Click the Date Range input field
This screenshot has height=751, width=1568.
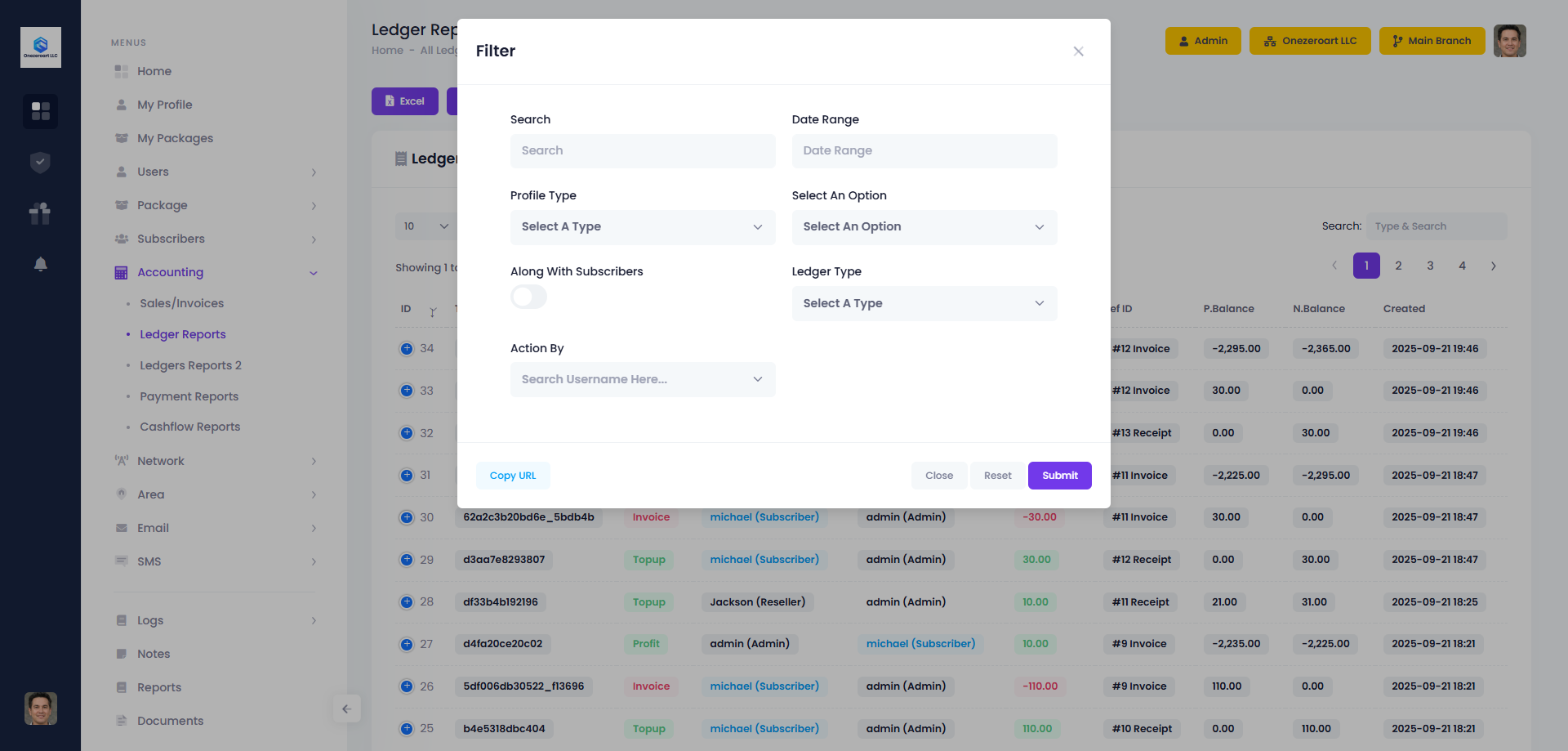(x=924, y=151)
